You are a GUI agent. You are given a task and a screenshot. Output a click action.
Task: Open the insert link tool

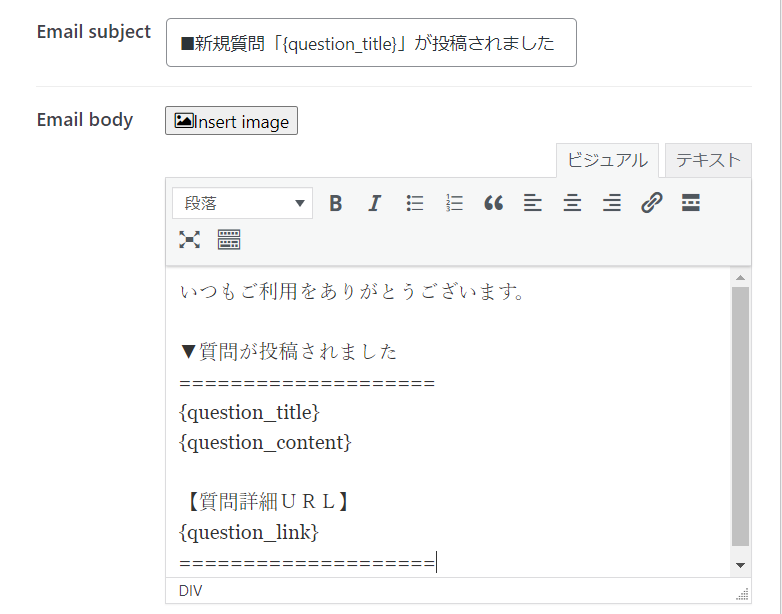(x=652, y=203)
